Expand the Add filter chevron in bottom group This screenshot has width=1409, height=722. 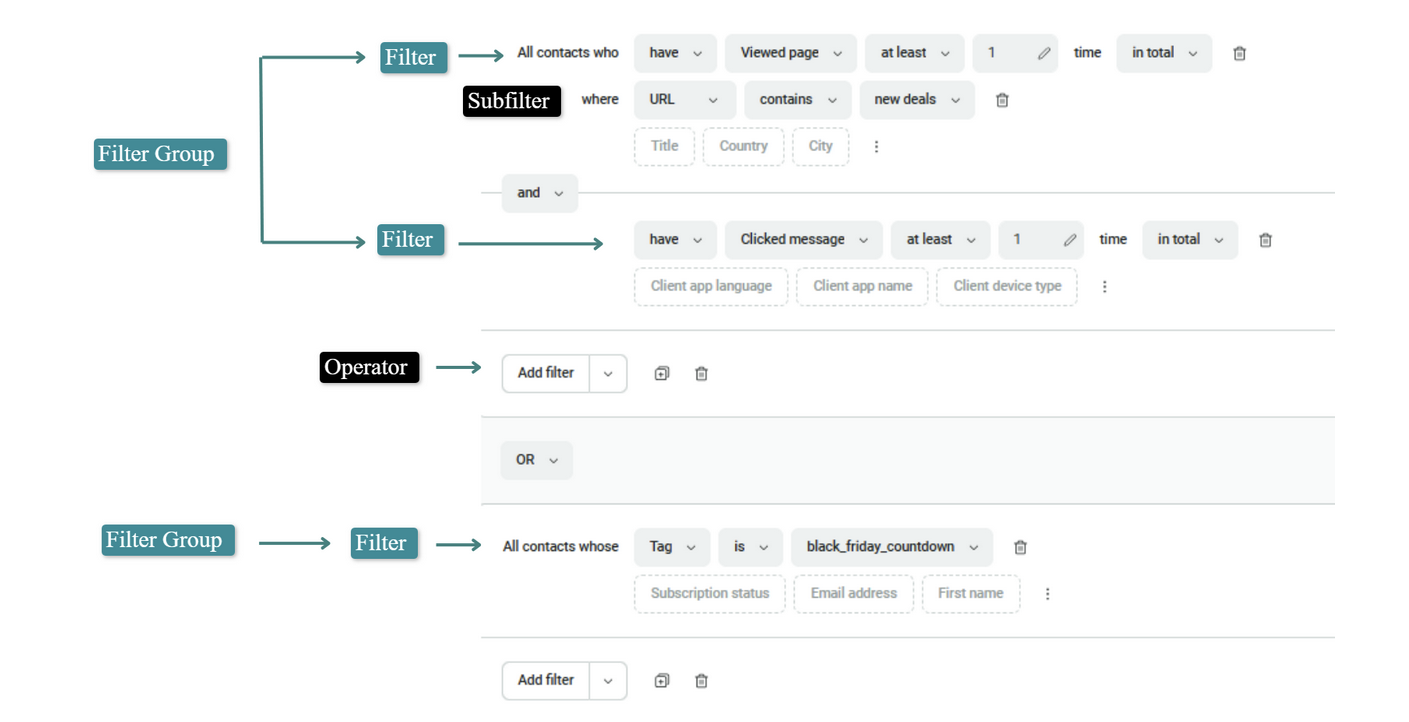(608, 680)
